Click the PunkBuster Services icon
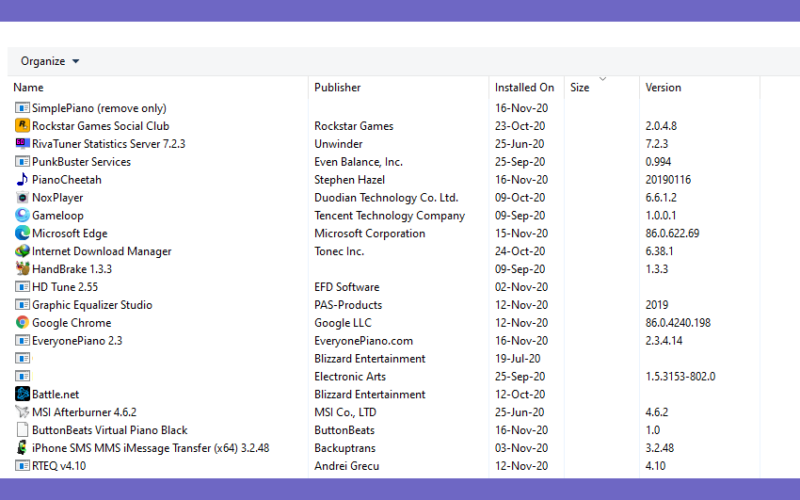The height and width of the screenshot is (500, 800). click(22, 162)
